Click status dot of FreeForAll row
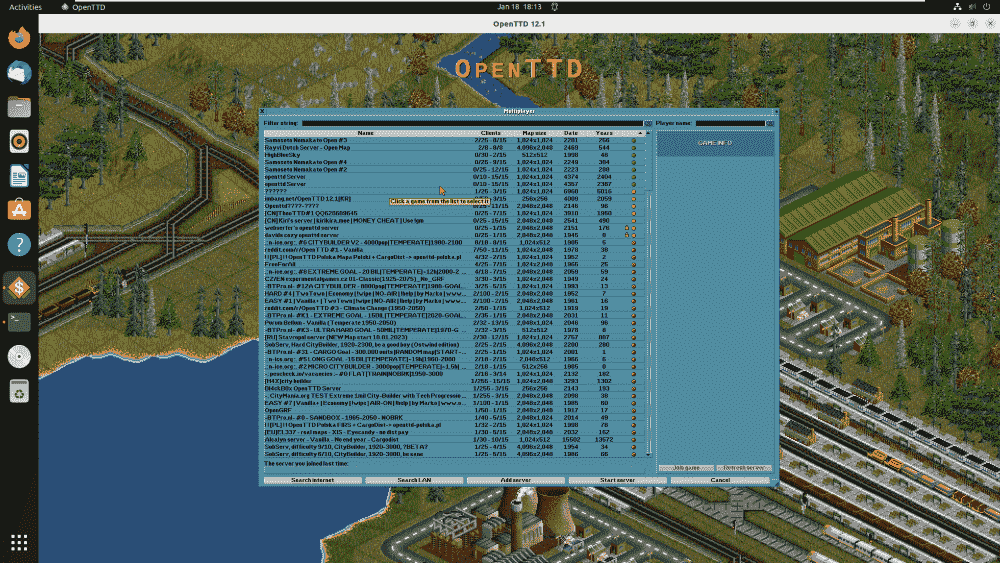This screenshot has width=1000, height=563. coord(633,264)
